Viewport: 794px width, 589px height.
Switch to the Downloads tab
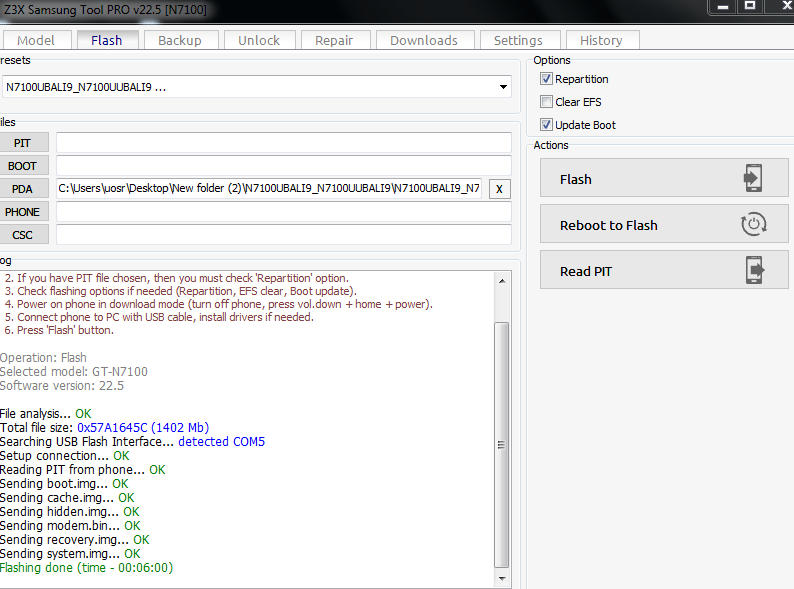[424, 40]
